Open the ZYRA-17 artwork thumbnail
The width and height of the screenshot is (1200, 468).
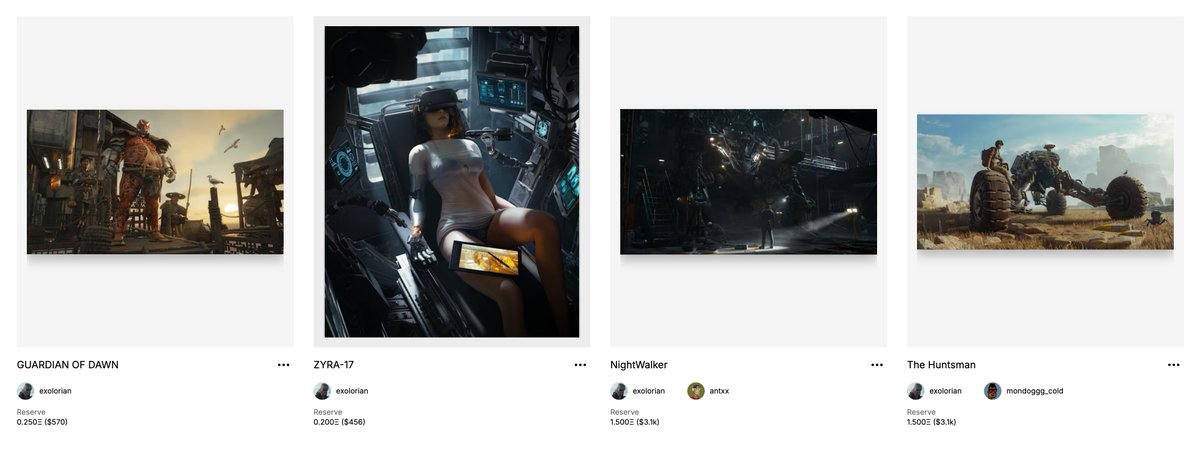coord(452,182)
